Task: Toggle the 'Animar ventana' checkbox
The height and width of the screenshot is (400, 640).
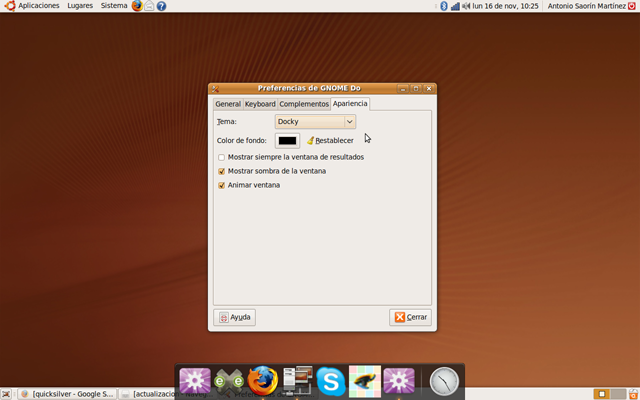Action: (222, 185)
